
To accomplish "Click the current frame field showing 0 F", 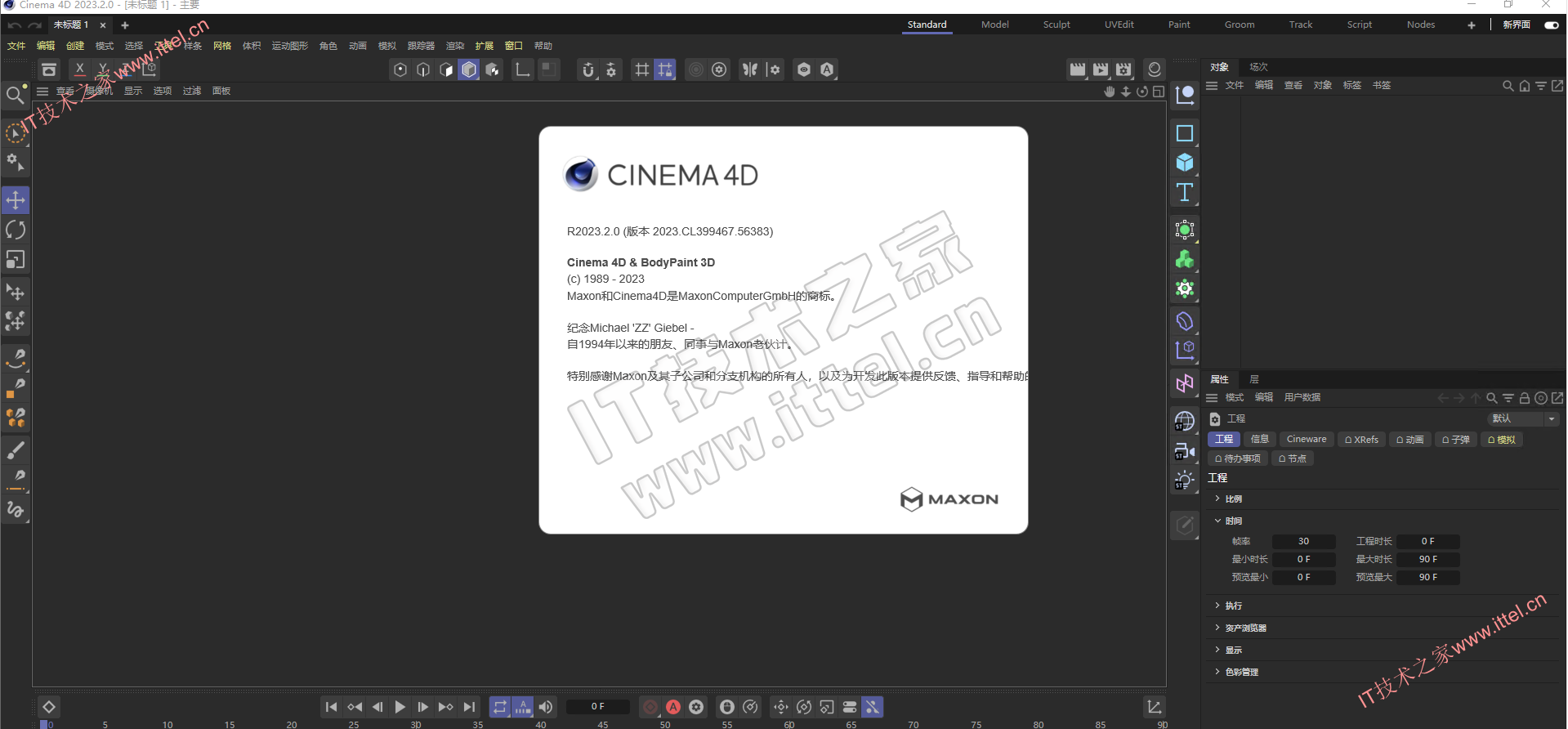I will click(x=597, y=707).
